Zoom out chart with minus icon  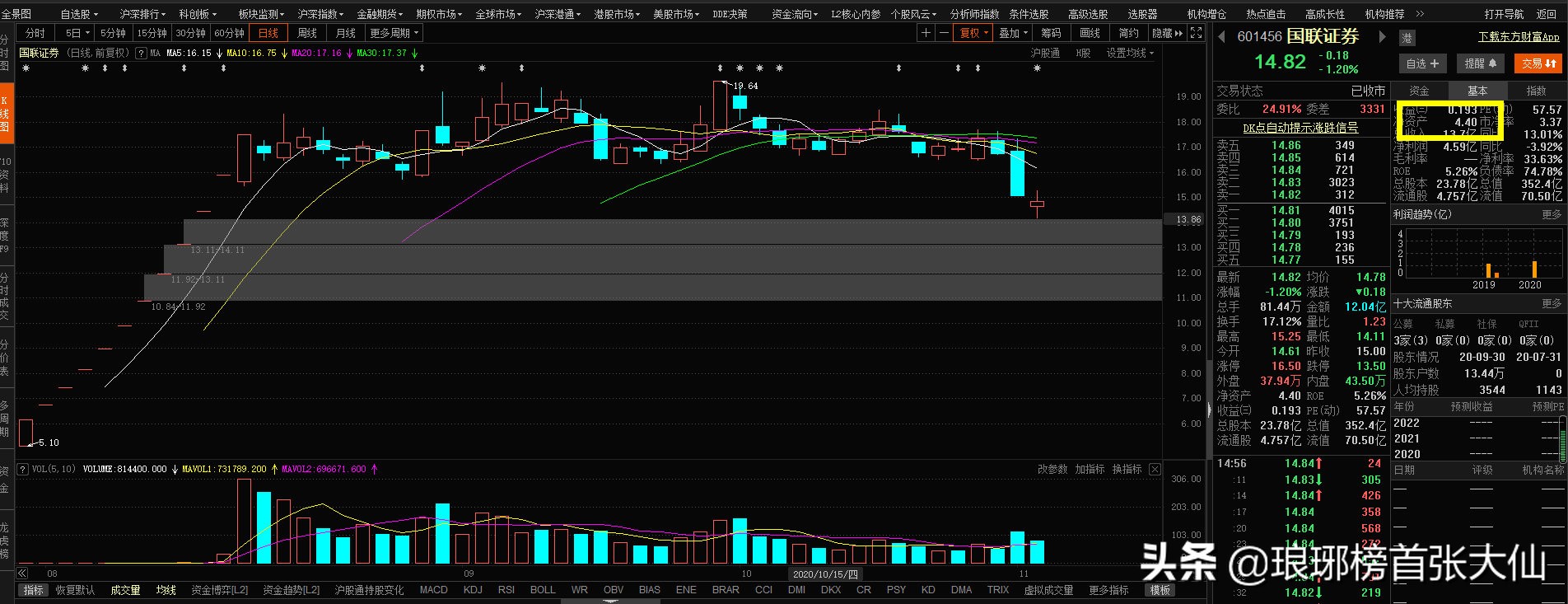pyautogui.click(x=944, y=33)
